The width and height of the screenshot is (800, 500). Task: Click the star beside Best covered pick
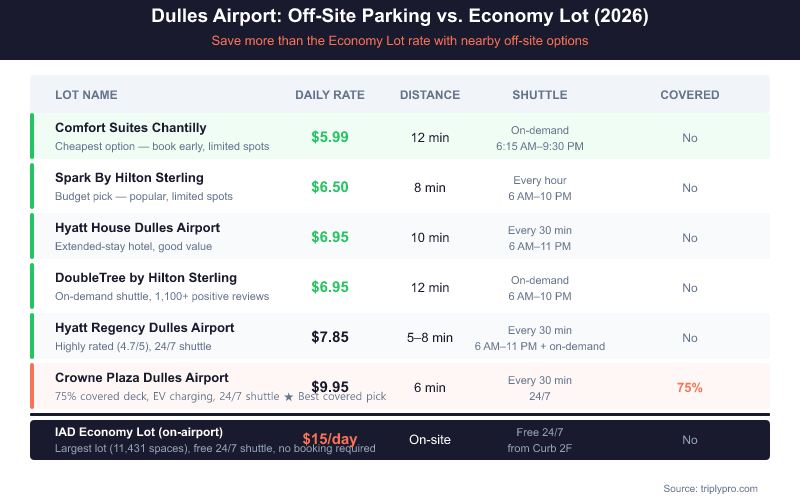289,397
